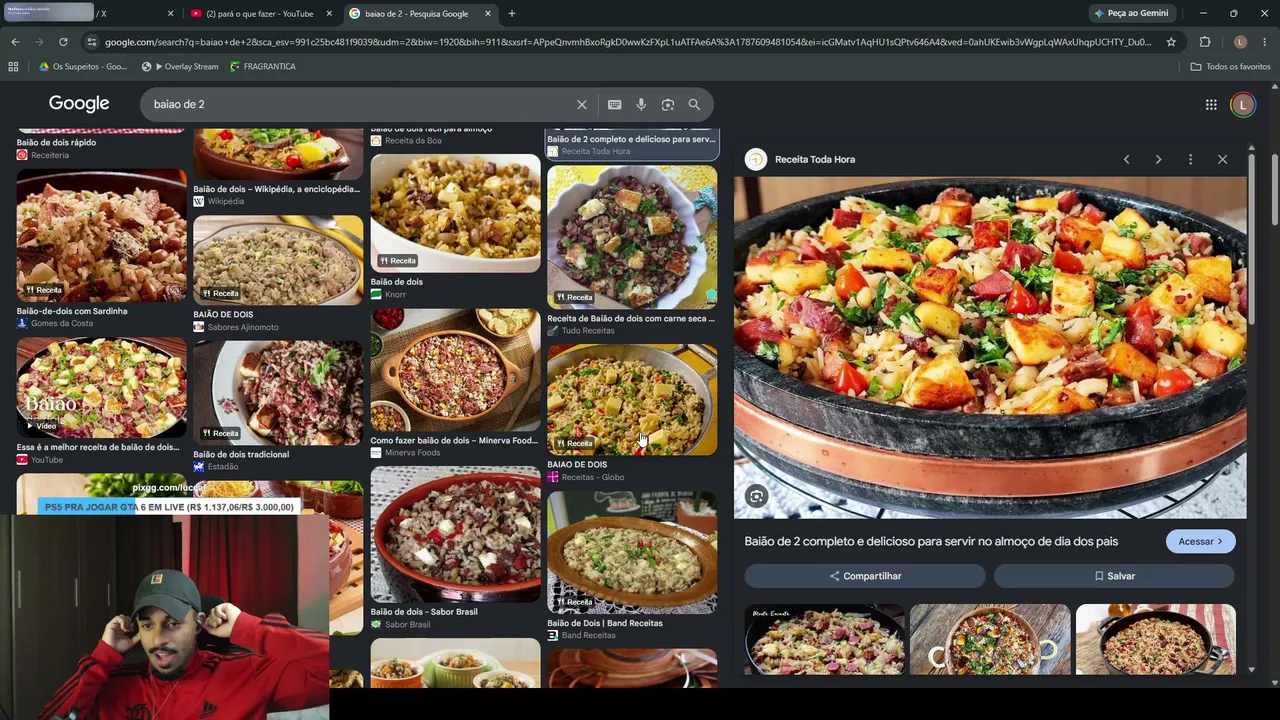This screenshot has width=1280, height=720.
Task: Click the 'Acessar' button
Action: point(1200,541)
